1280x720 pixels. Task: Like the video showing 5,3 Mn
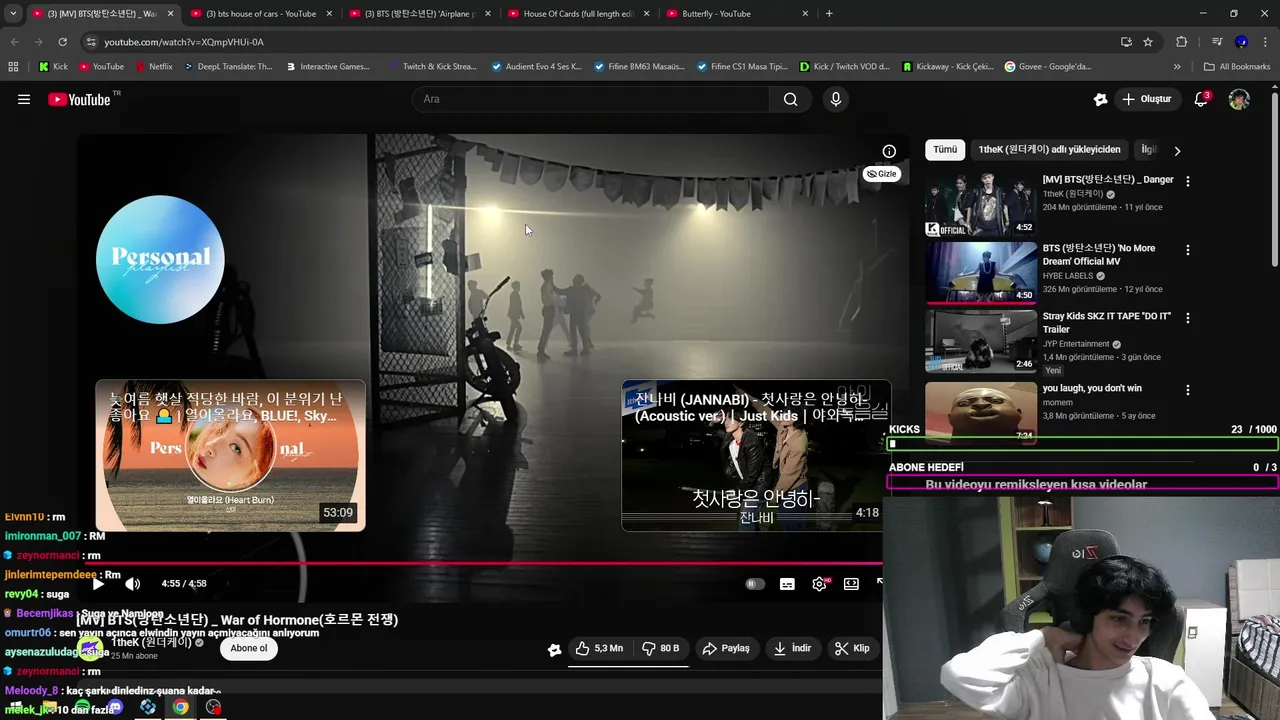point(598,648)
